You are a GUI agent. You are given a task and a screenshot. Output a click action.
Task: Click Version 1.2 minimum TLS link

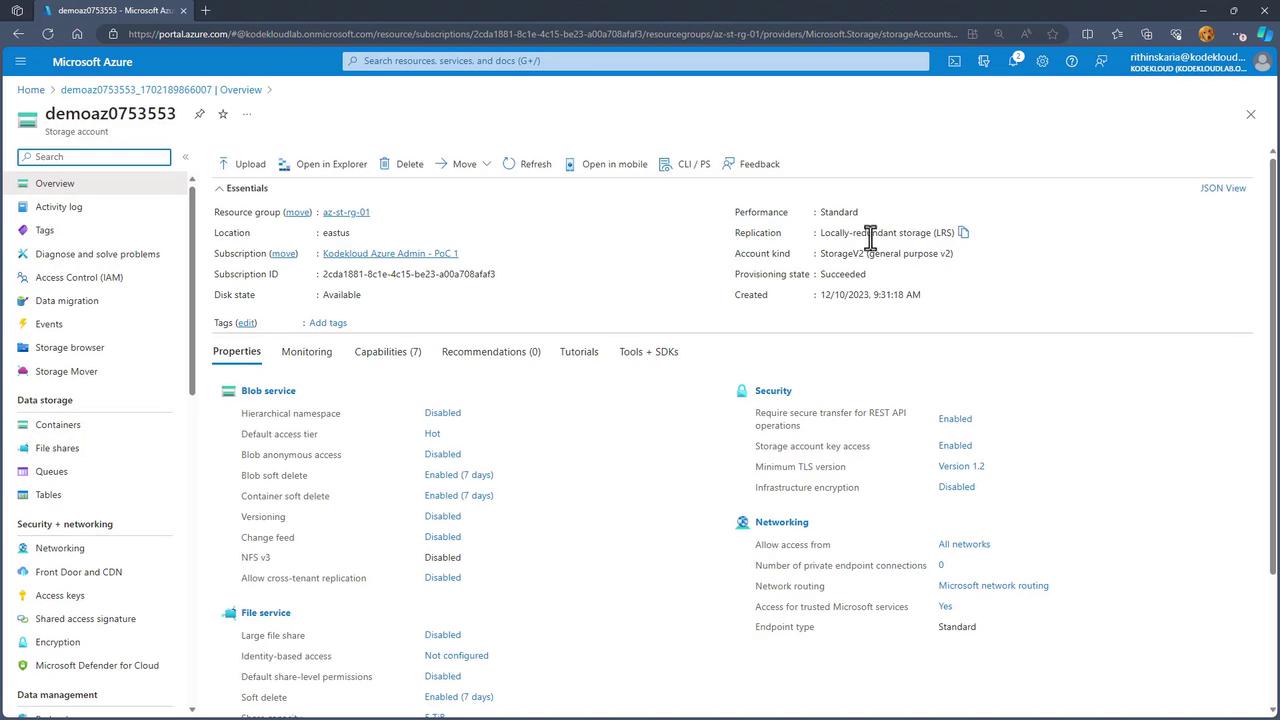point(961,467)
